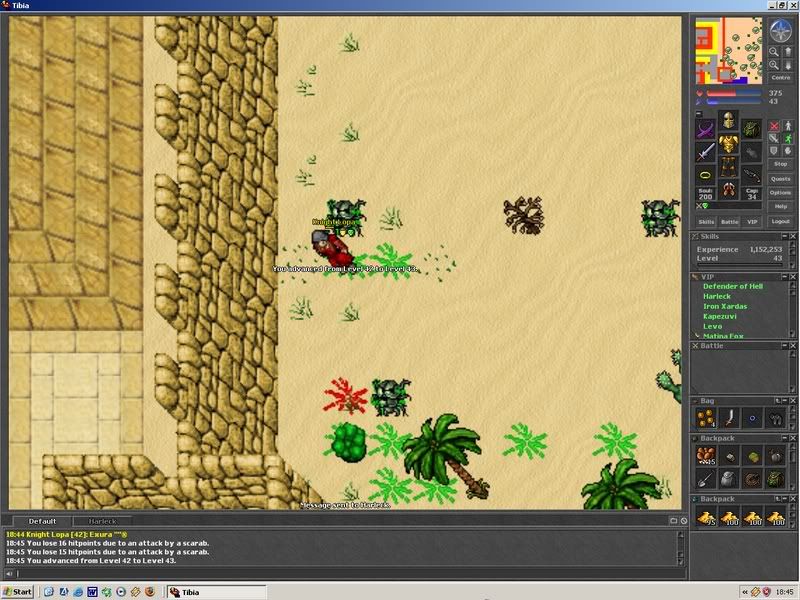The width and height of the screenshot is (800, 600).
Task: Select the pumpkin item in Backpack
Action: [x=776, y=456]
